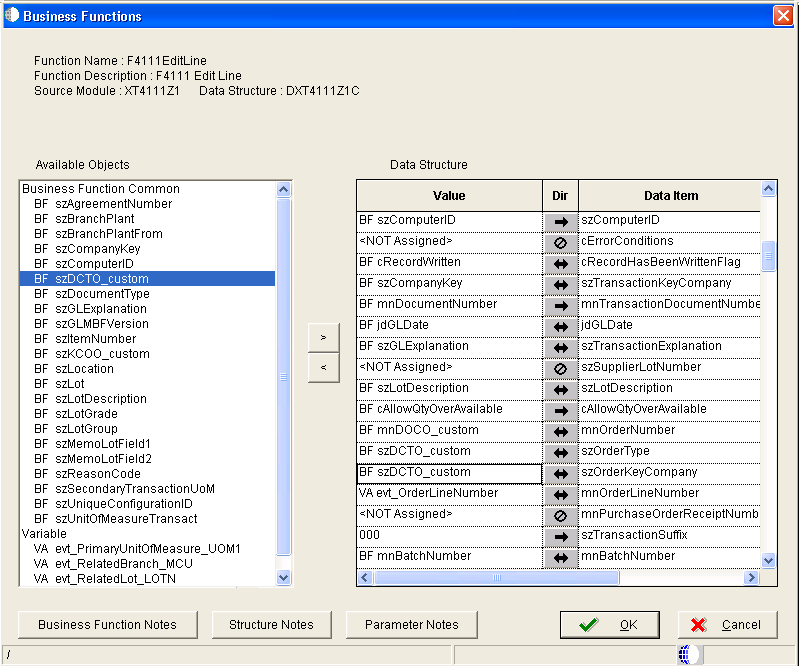Click direction arrow for szComputerID row
The width and height of the screenshot is (799, 666).
(x=561, y=222)
